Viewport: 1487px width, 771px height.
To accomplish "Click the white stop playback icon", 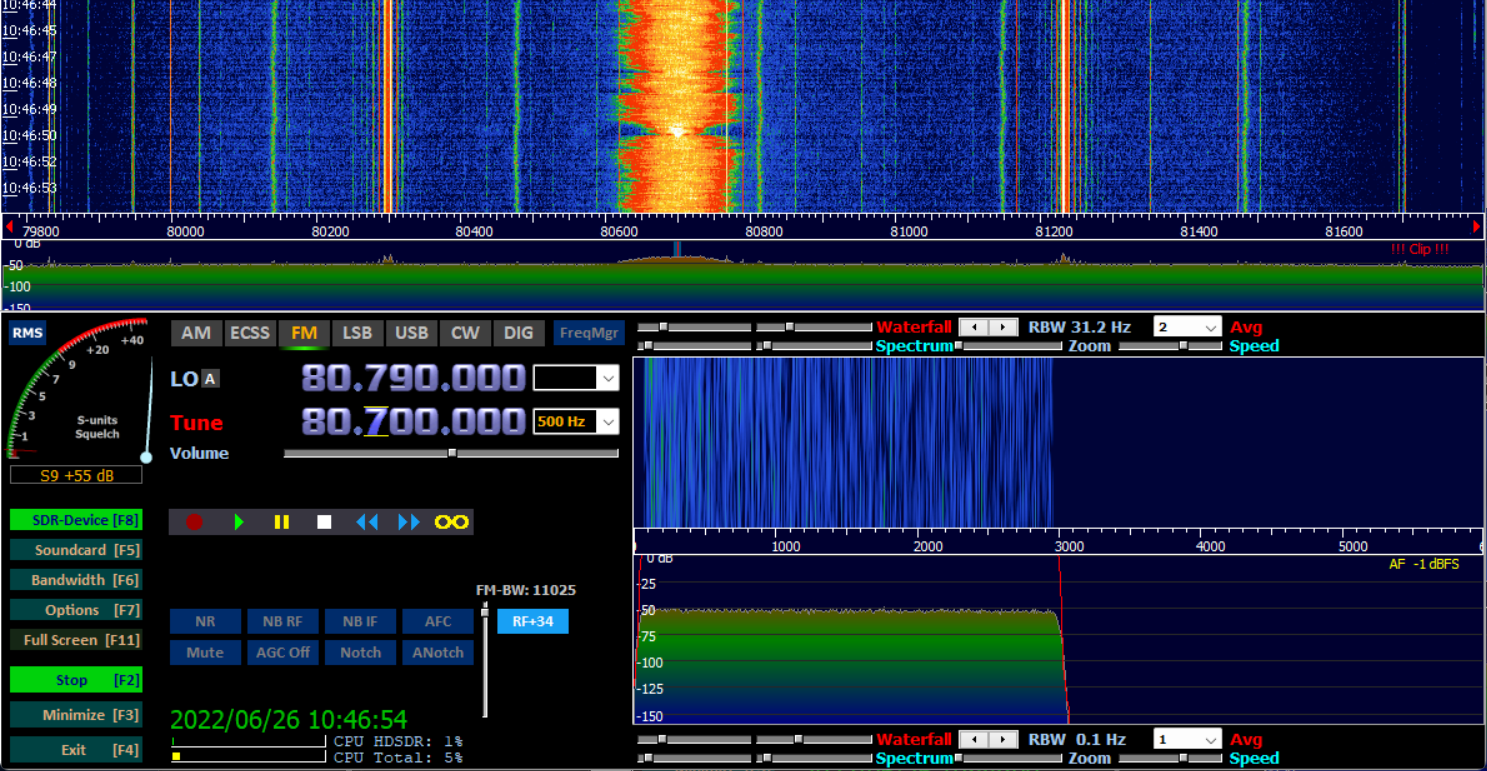I will [x=324, y=522].
